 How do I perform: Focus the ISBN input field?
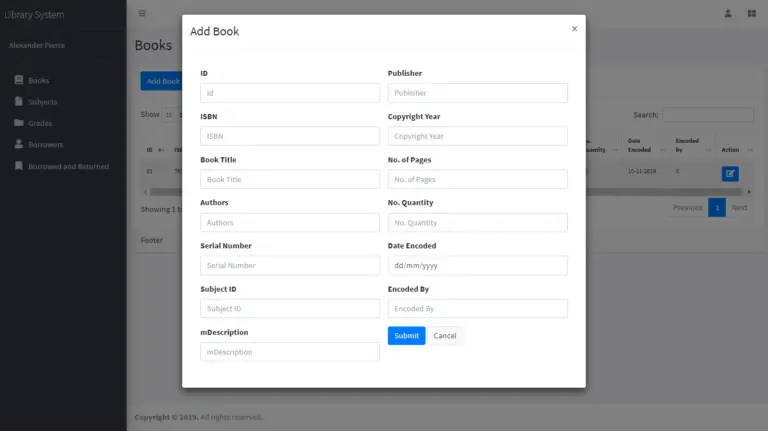tap(289, 136)
